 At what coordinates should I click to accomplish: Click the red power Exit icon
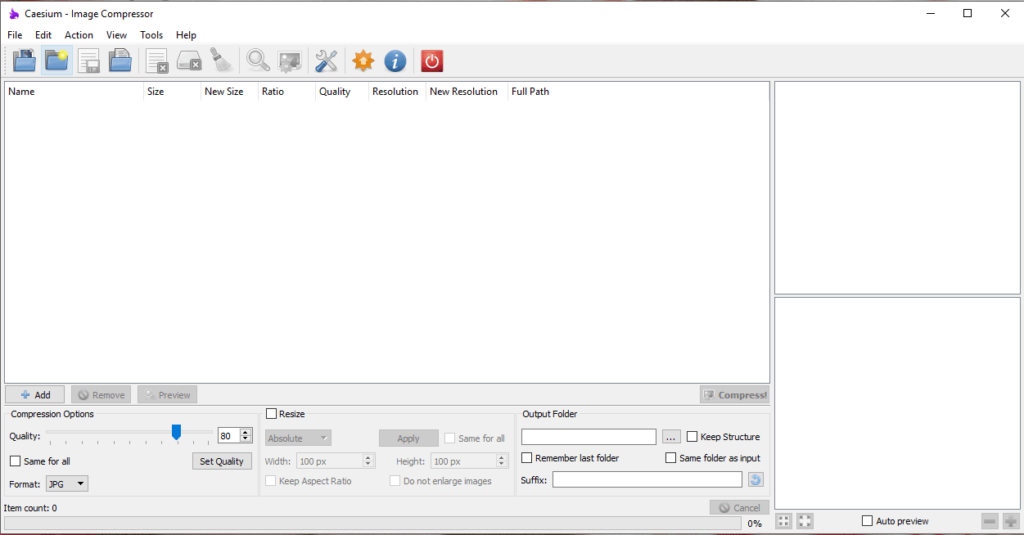coord(432,61)
